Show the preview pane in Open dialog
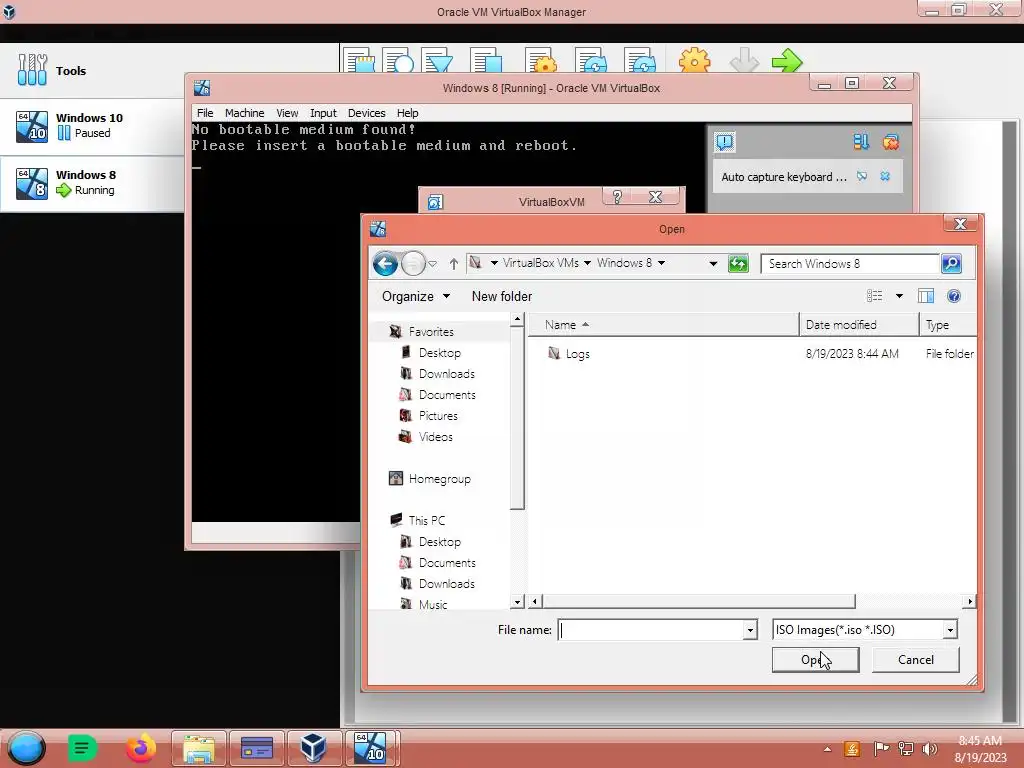This screenshot has height=768, width=1024. pos(925,296)
